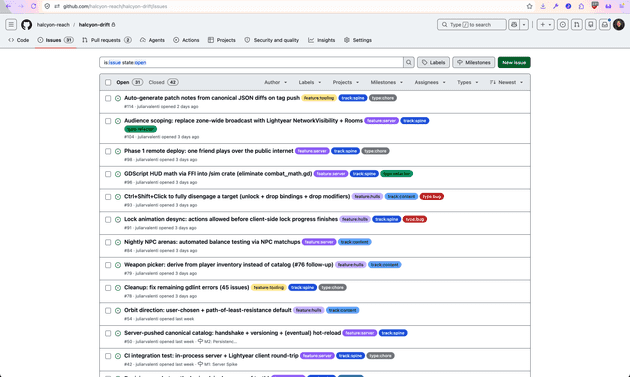Open the Newest sort dropdown
The image size is (630, 377).
(x=506, y=82)
